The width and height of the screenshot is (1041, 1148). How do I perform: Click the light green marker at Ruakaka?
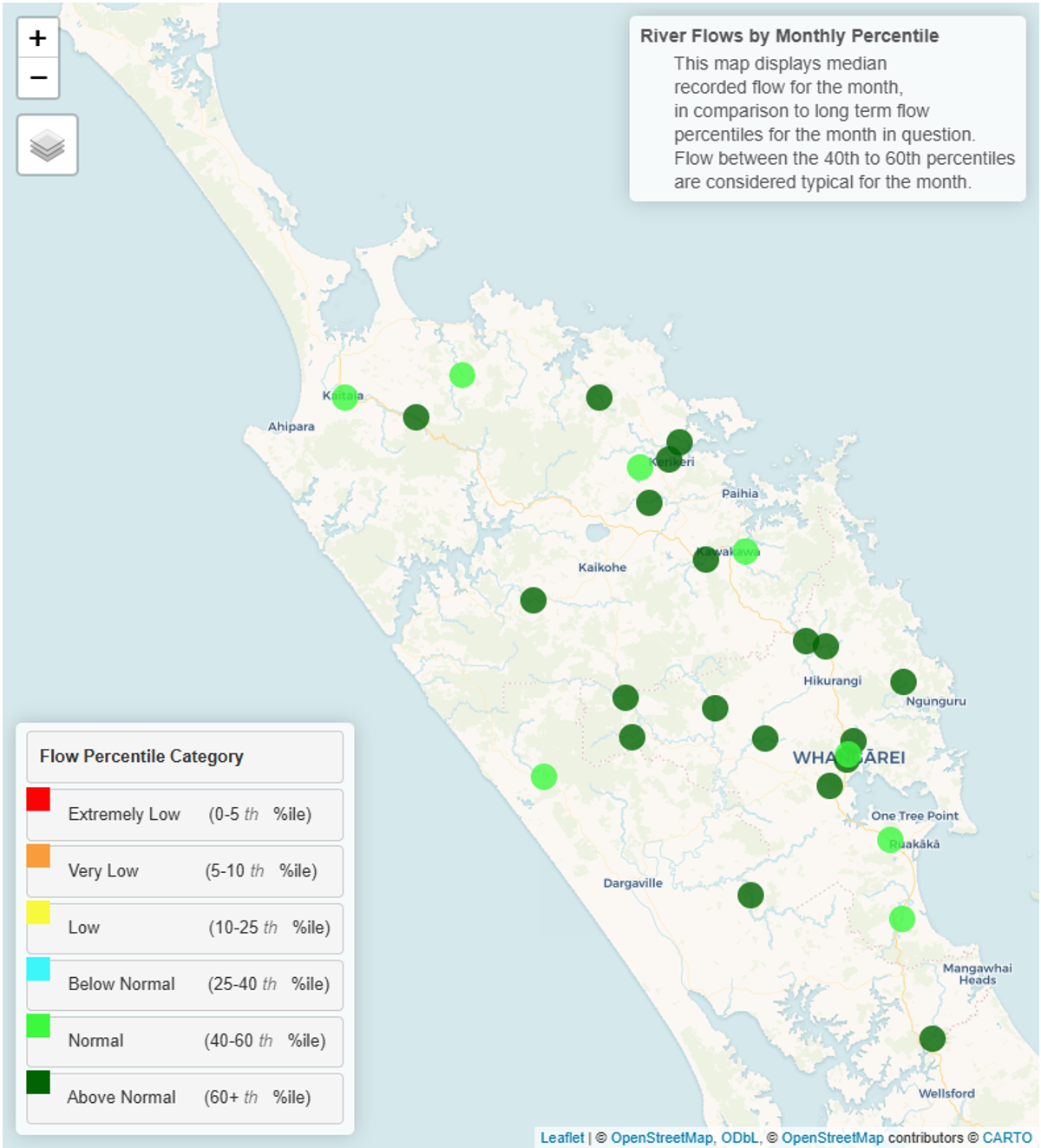(890, 839)
